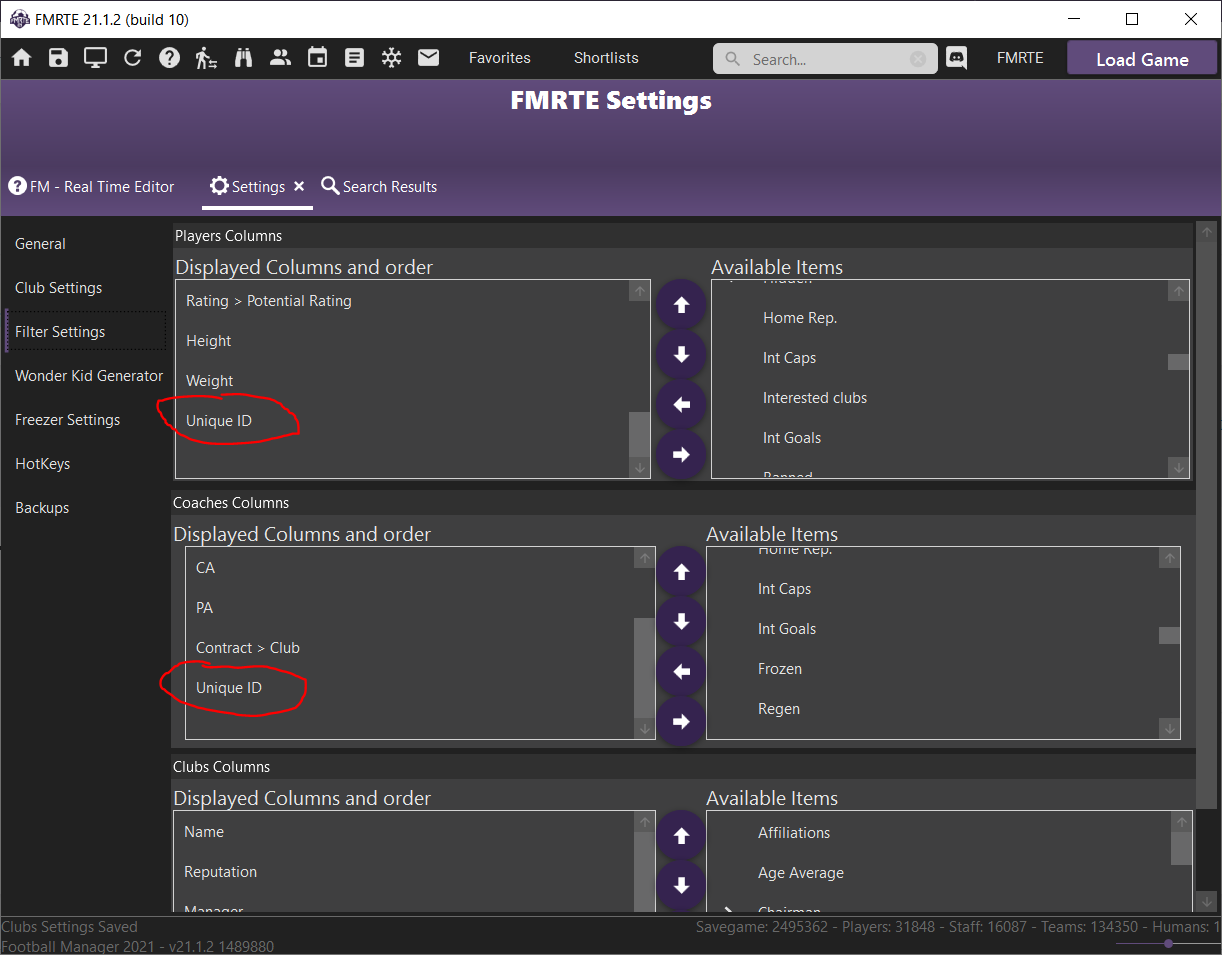Screen dimensions: 1222x955
Task: Move selected Clubs column down
Action: click(x=681, y=885)
